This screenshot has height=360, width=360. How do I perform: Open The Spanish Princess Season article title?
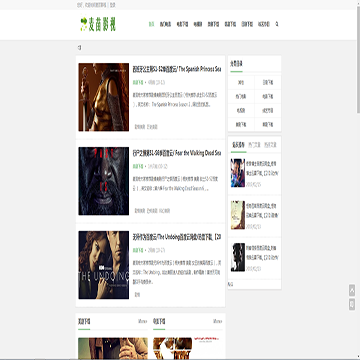coord(177,69)
